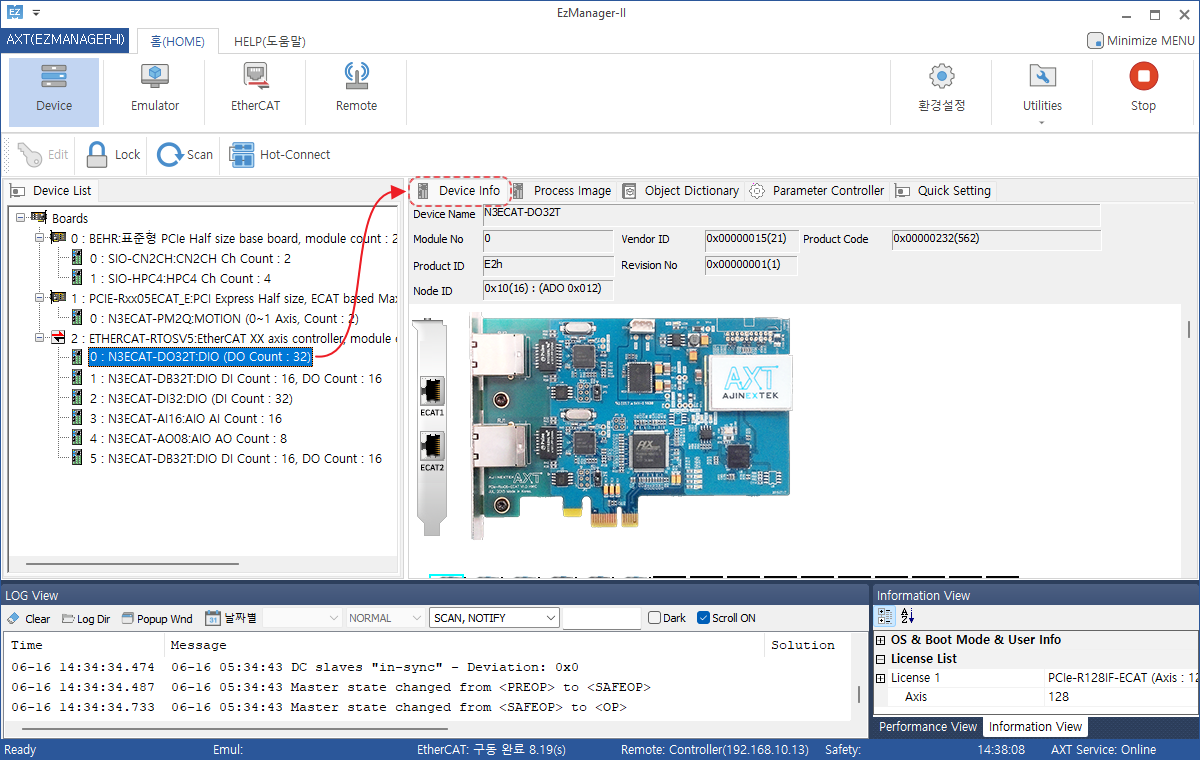Select the Device List panel tab
The height and width of the screenshot is (760, 1200).
pyautogui.click(x=51, y=191)
